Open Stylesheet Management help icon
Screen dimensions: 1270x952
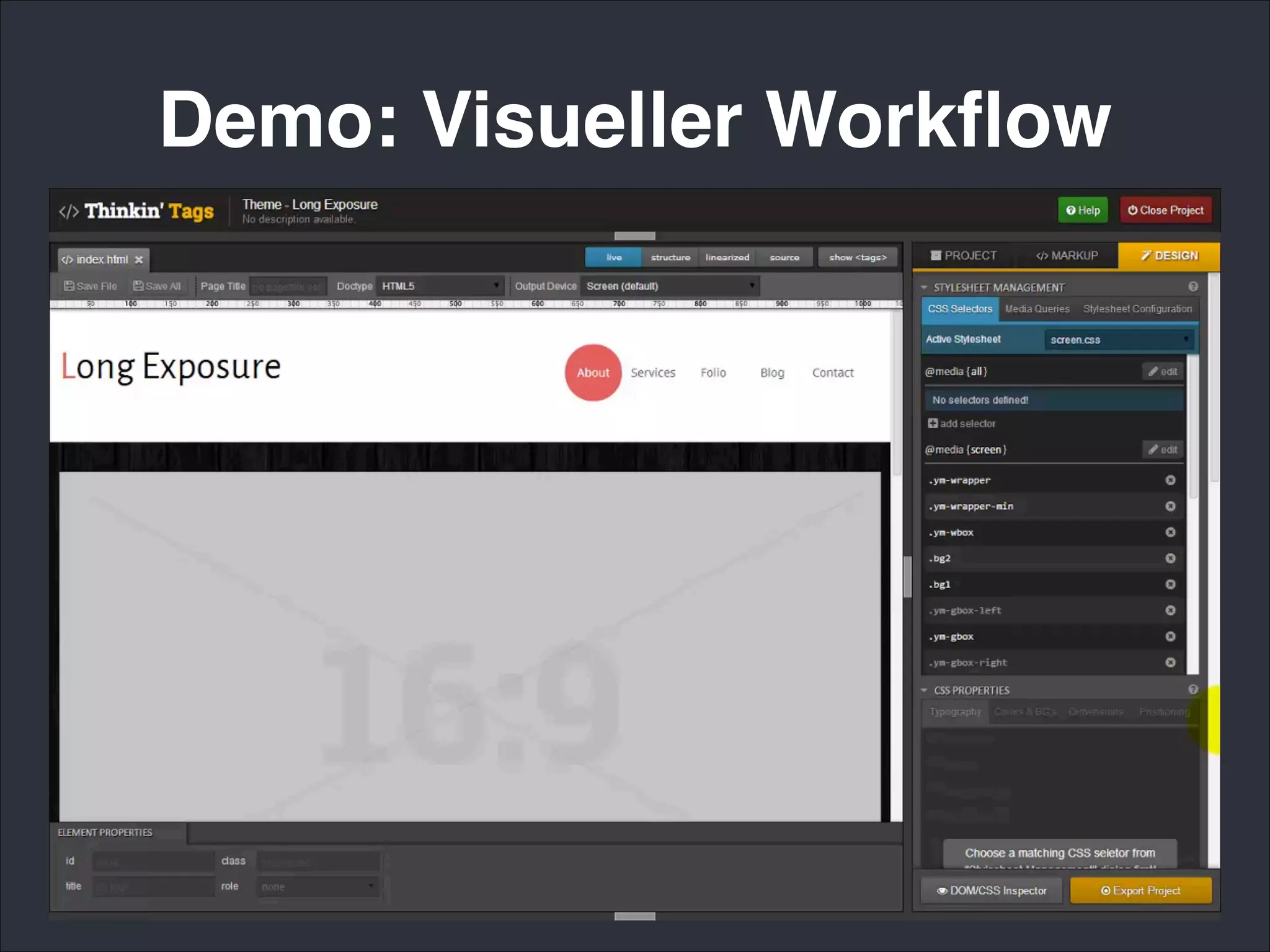coord(1193,286)
